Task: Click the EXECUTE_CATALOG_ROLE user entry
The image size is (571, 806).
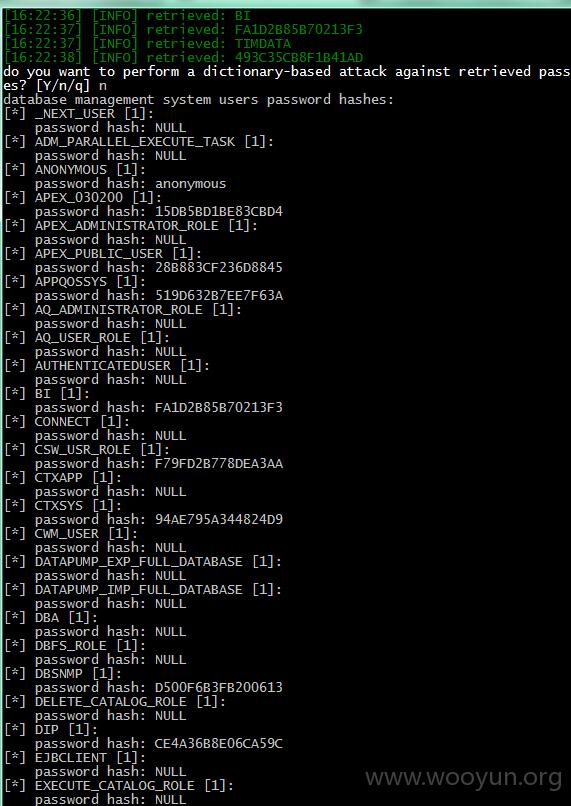Action: [x=119, y=786]
